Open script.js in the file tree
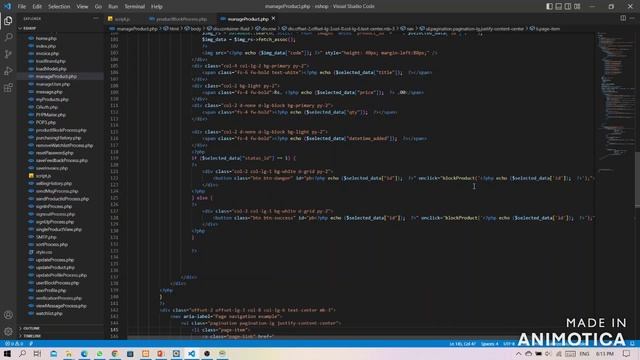Screen dimensions: 640x360 pyautogui.click(x=43, y=176)
